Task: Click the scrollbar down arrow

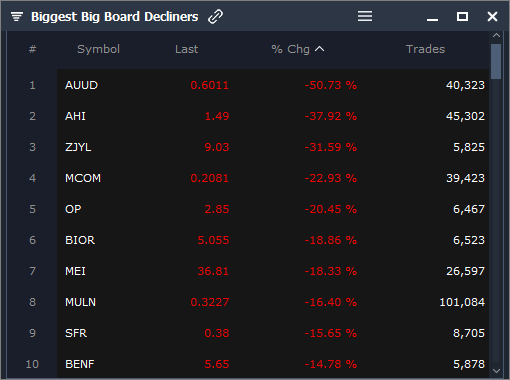Action: pyautogui.click(x=496, y=371)
